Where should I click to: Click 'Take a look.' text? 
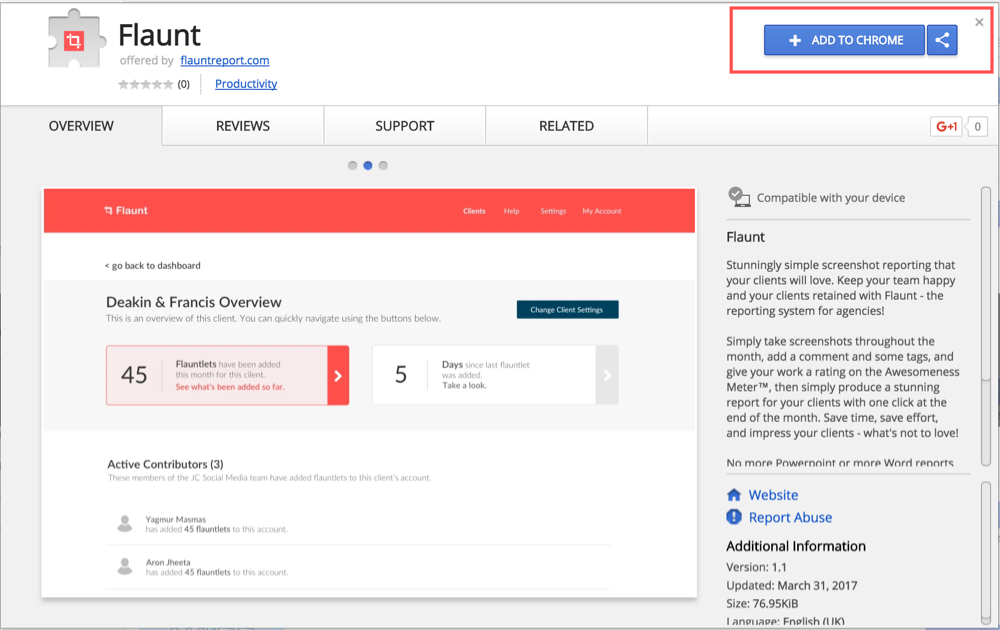pos(464,385)
